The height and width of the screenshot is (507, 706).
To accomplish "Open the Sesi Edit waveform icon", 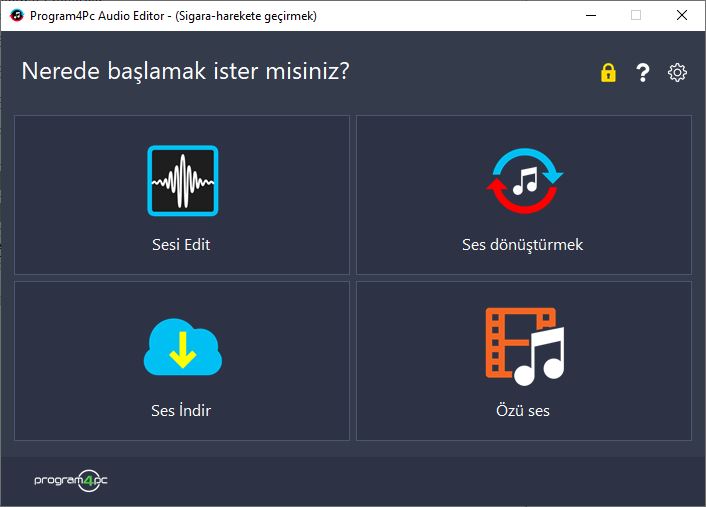I will pos(182,181).
